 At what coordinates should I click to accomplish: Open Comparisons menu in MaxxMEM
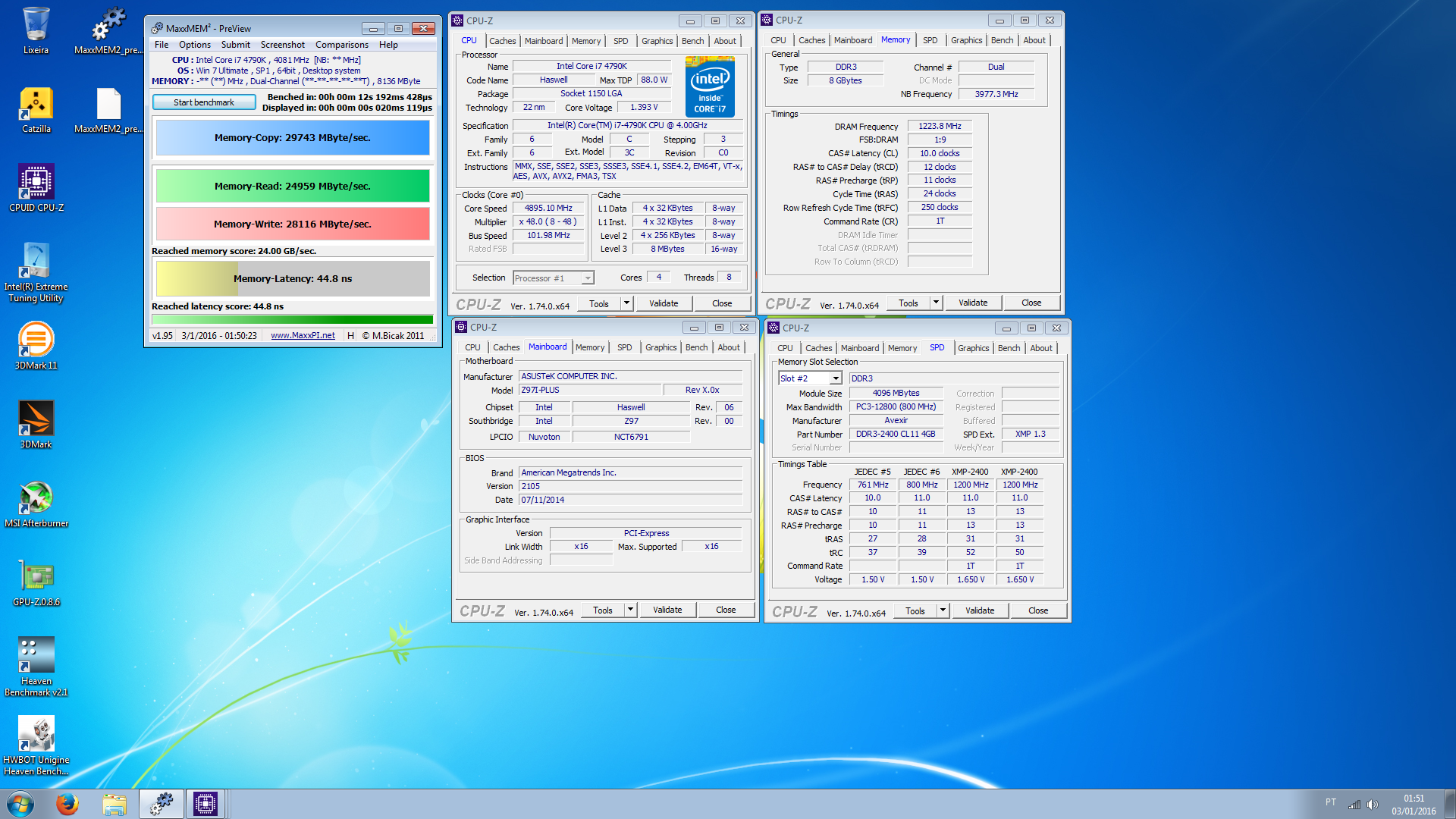pos(342,45)
